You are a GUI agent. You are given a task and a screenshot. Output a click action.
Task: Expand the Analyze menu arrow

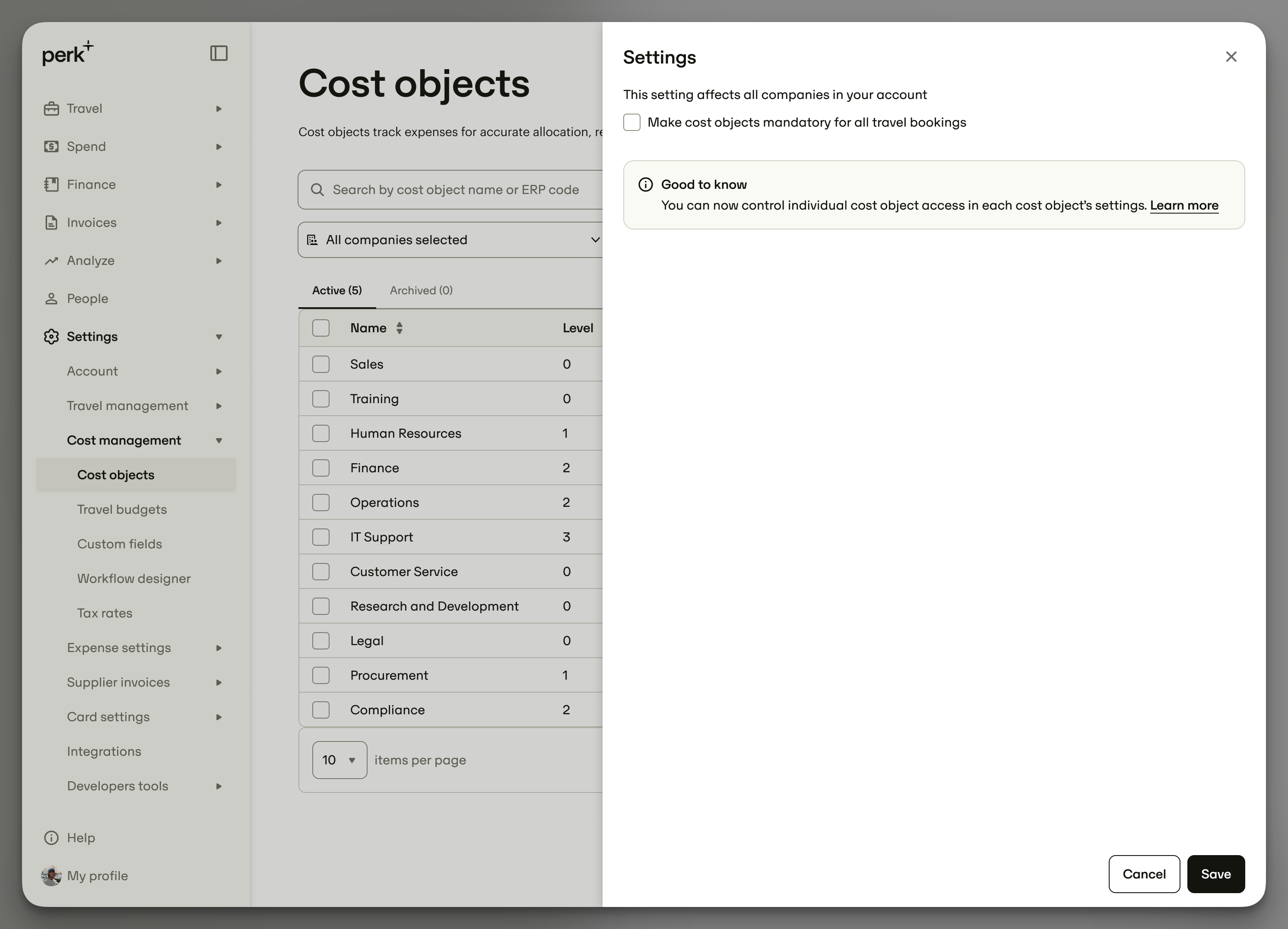click(219, 261)
